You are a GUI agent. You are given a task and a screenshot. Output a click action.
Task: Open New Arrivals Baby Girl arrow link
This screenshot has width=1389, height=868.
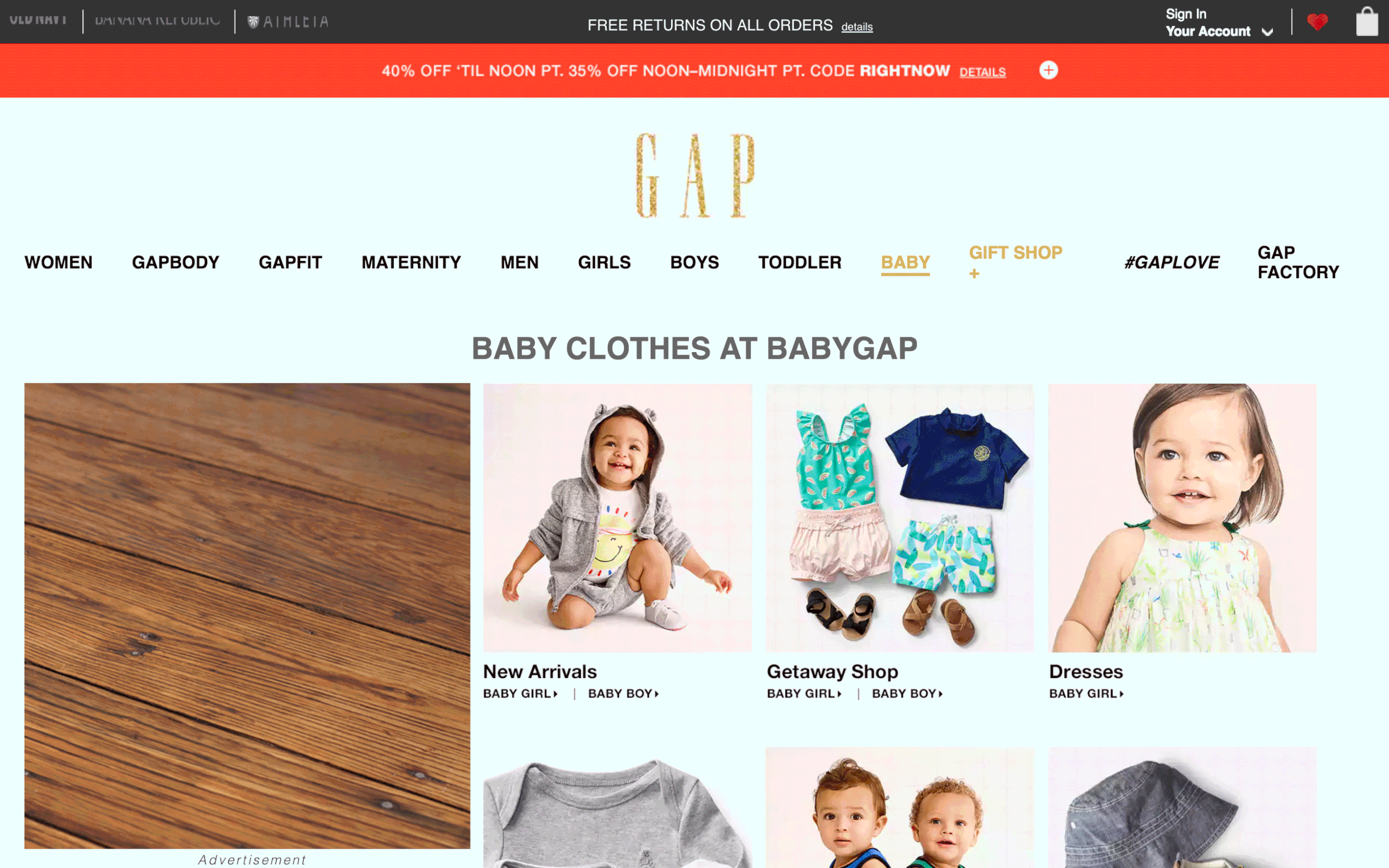pyautogui.click(x=520, y=694)
